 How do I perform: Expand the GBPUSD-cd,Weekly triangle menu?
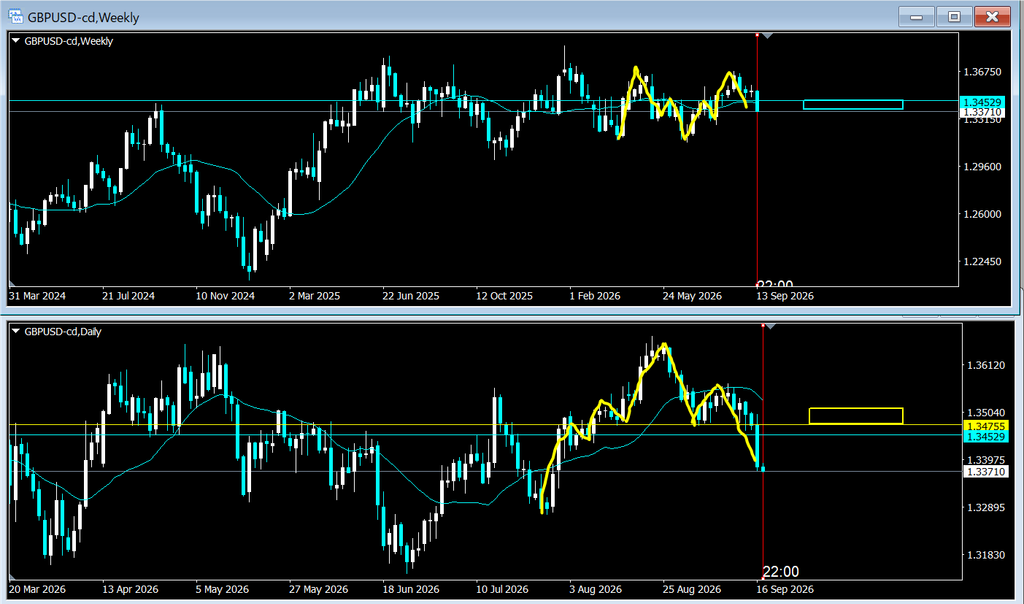click(16, 40)
